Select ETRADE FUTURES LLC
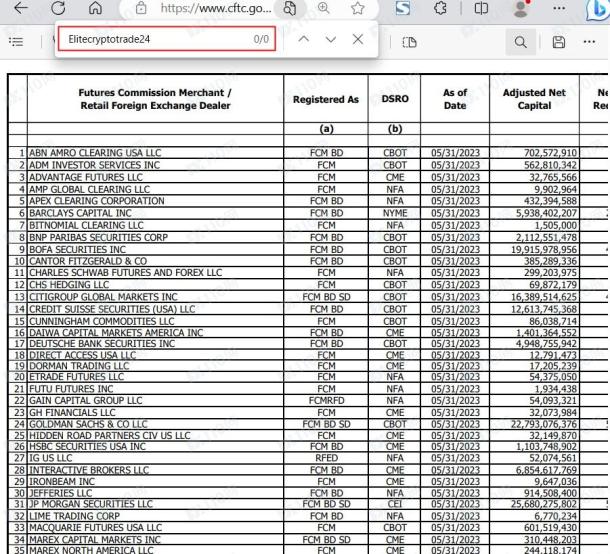This screenshot has height=554, width=610. click(x=76, y=377)
